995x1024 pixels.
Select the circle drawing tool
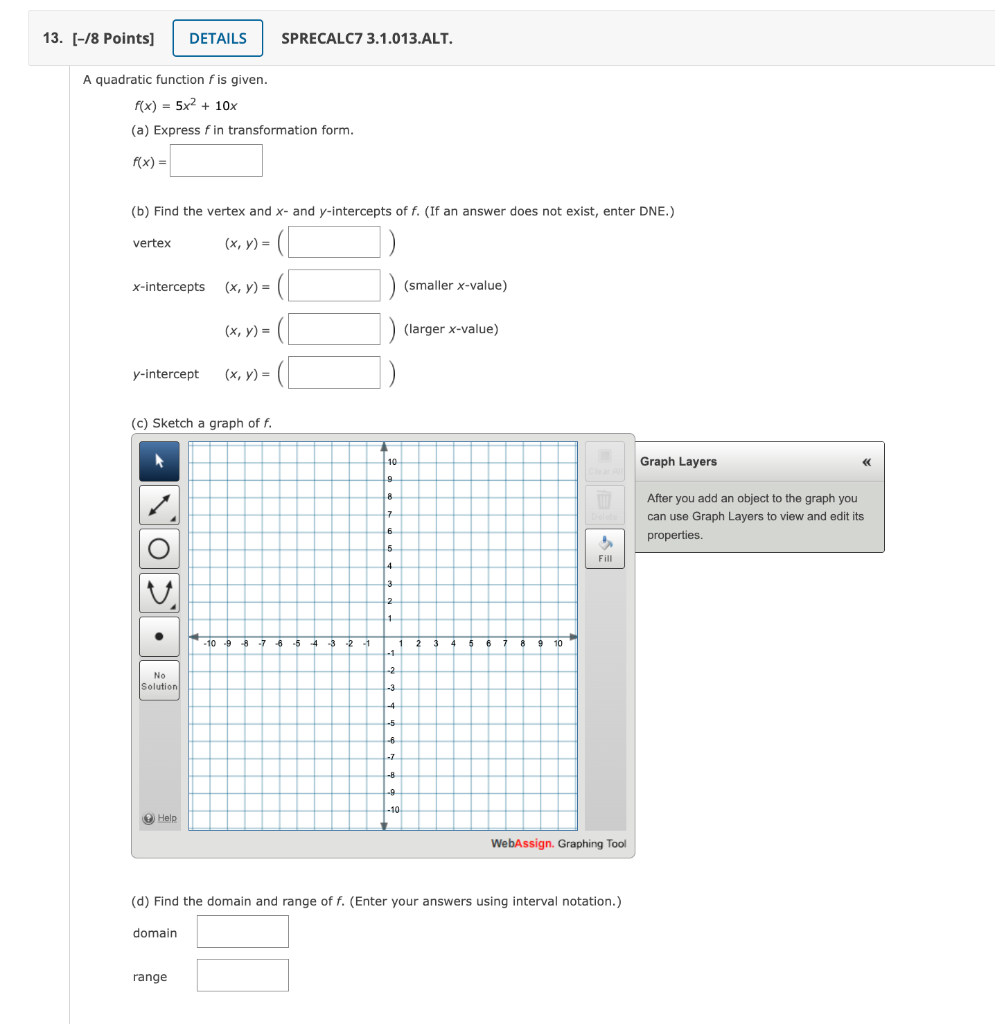[159, 548]
